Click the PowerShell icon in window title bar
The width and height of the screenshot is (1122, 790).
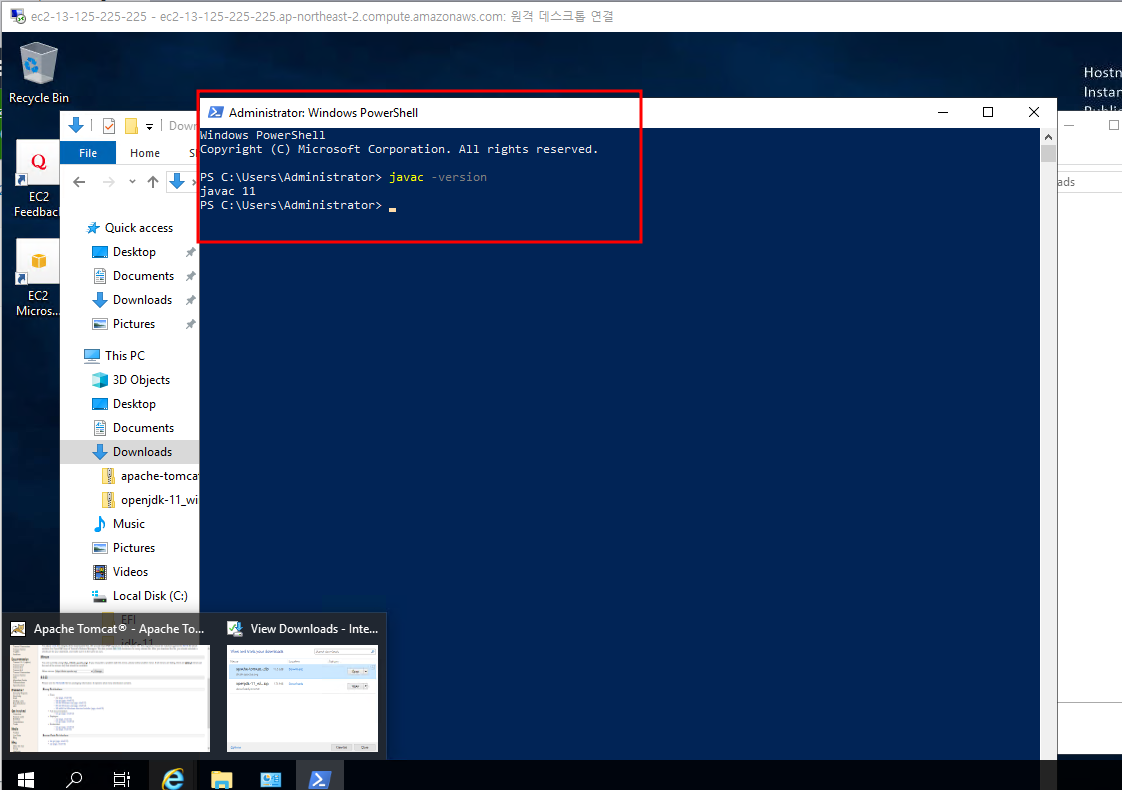215,112
